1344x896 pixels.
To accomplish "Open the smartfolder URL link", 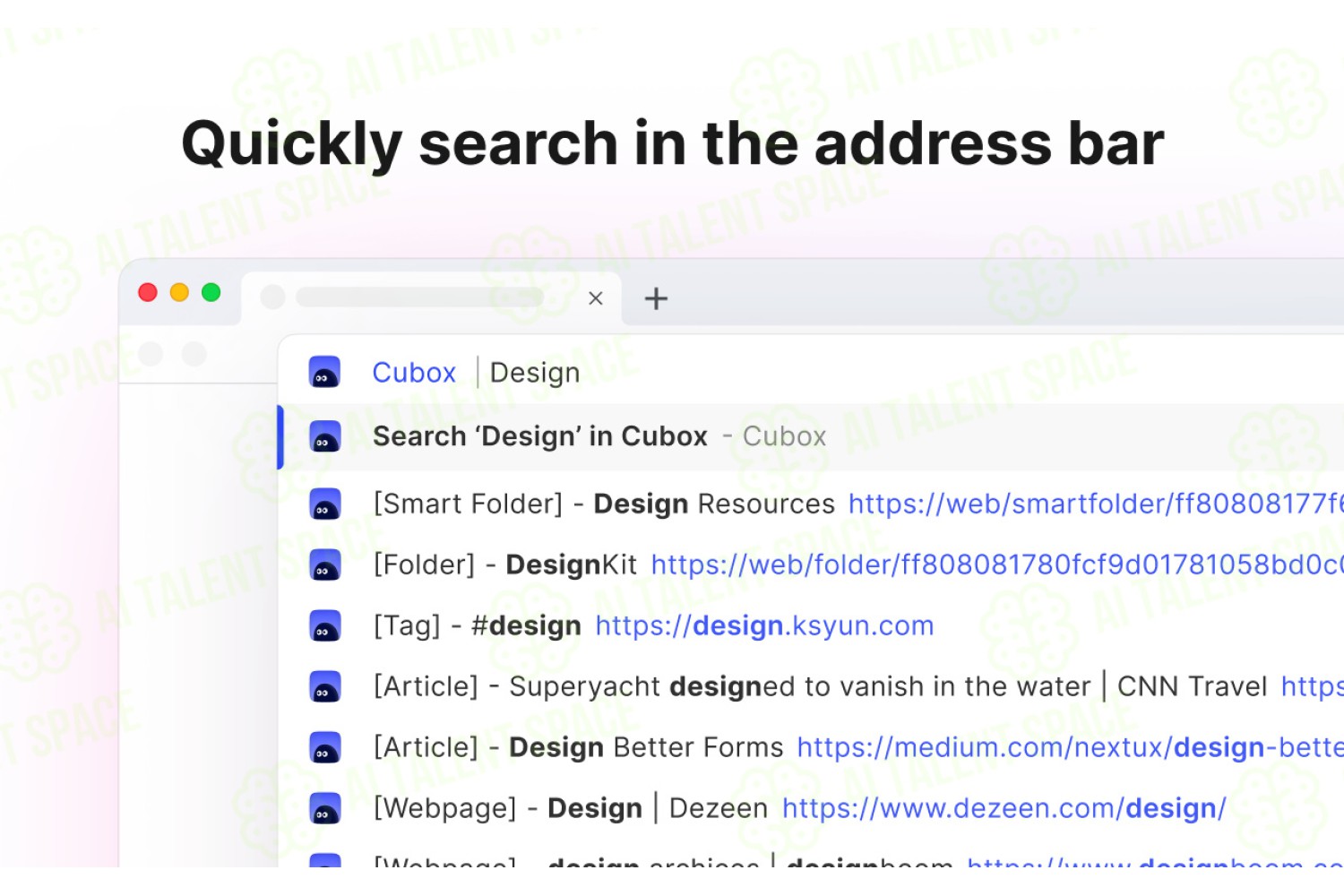I will (1096, 504).
